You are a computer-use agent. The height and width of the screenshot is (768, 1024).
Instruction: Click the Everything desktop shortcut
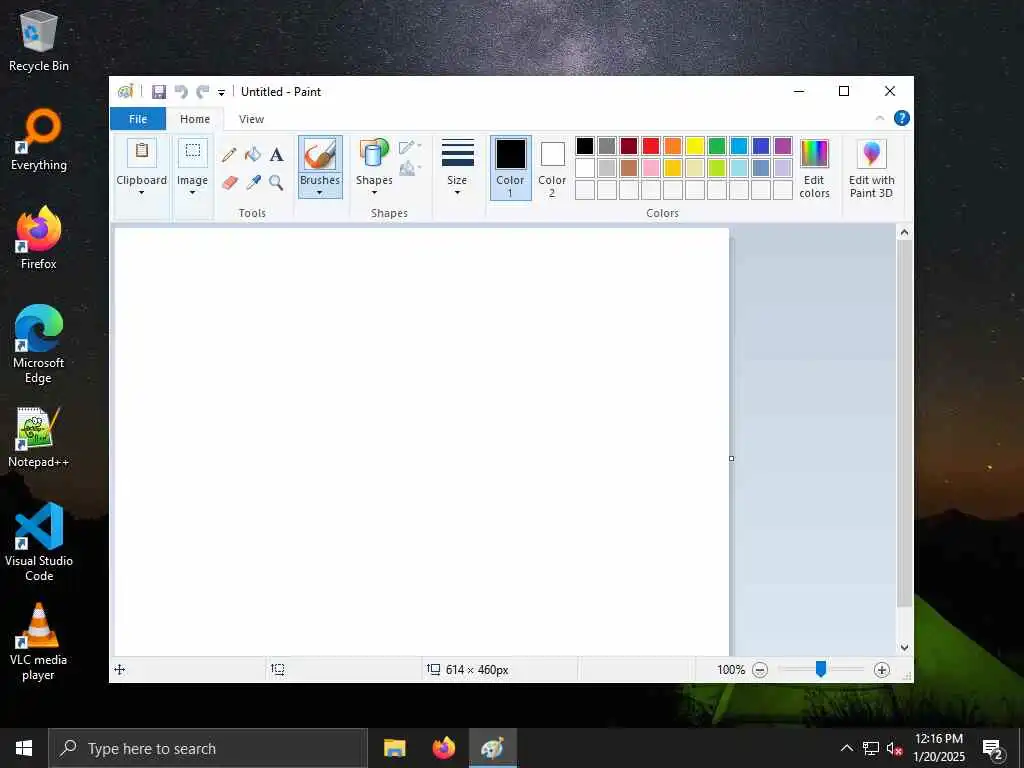[39, 140]
